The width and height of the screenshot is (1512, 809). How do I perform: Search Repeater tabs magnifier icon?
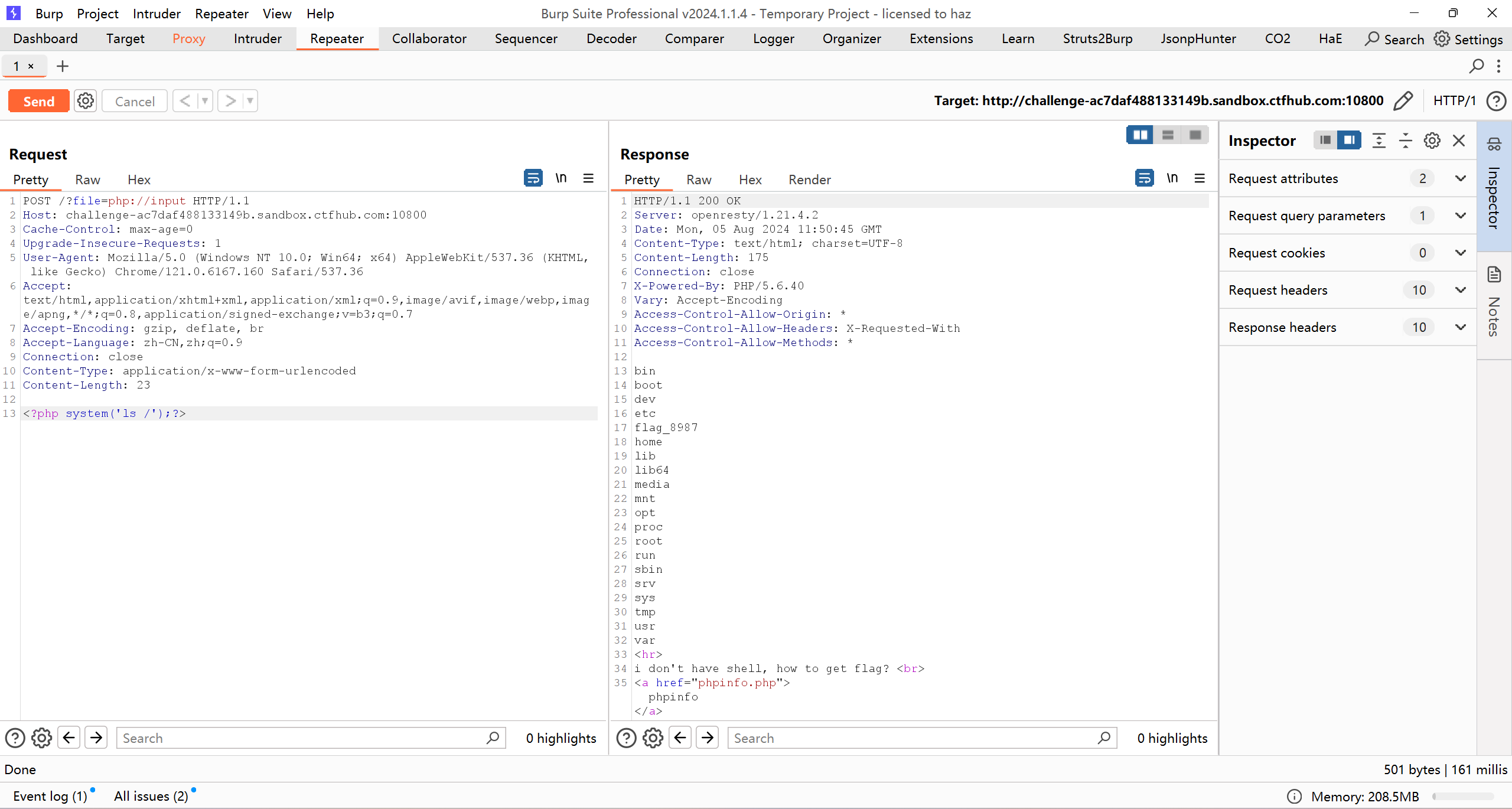click(1477, 66)
